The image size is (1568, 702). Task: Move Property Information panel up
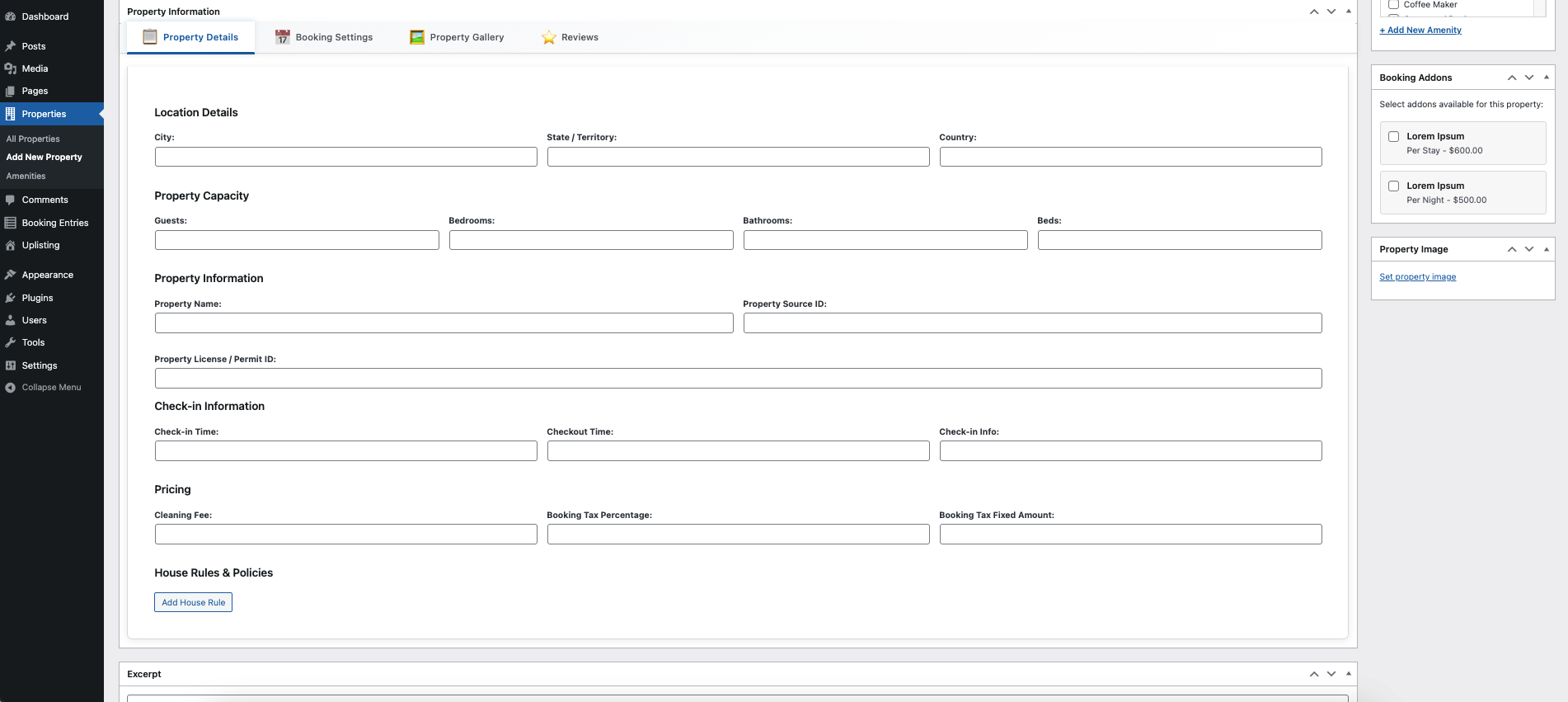1314,12
